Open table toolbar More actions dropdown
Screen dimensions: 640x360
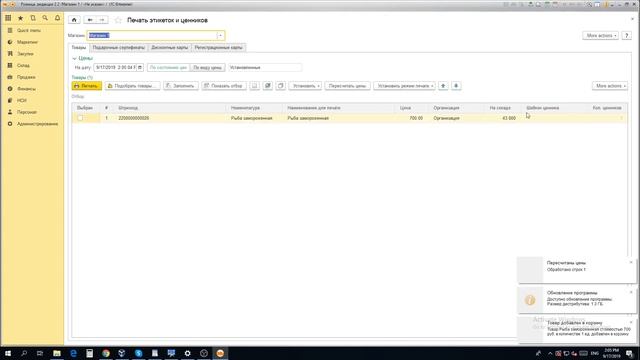(610, 86)
